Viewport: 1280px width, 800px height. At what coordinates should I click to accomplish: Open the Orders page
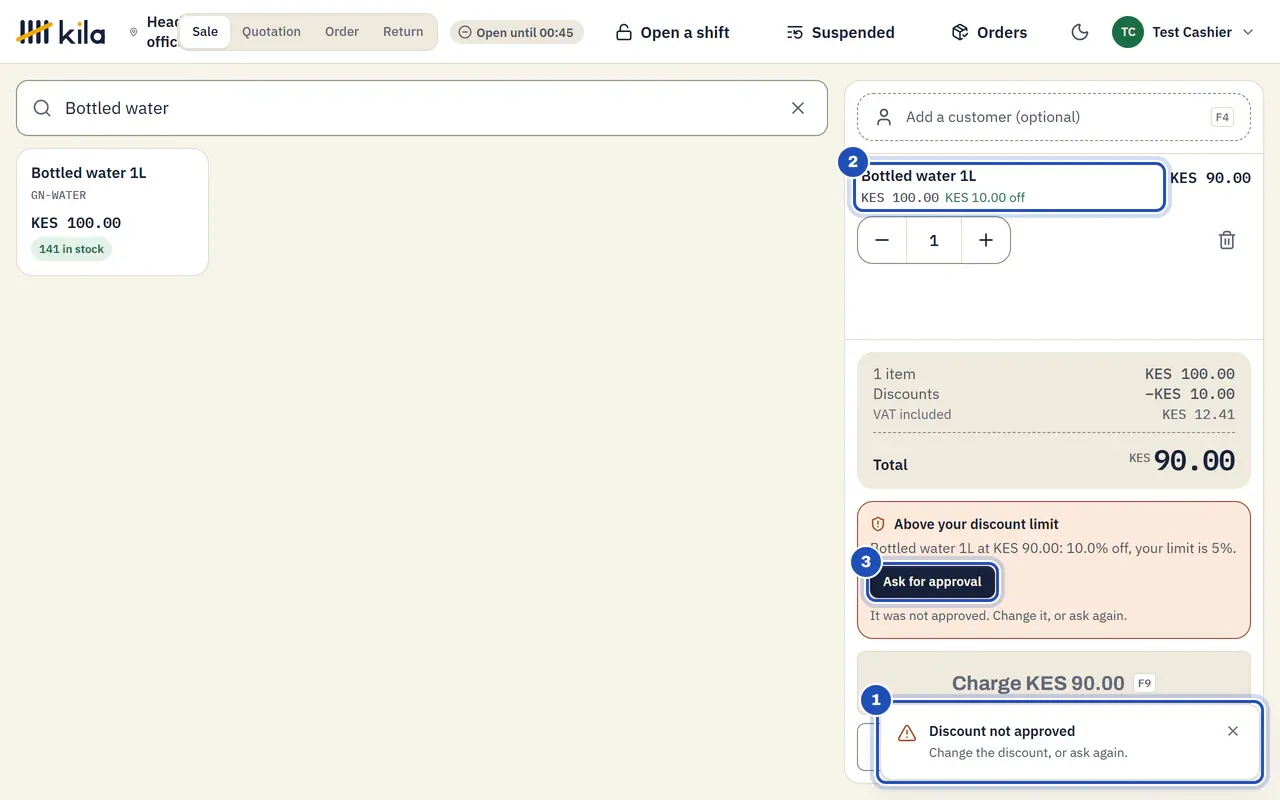[989, 32]
